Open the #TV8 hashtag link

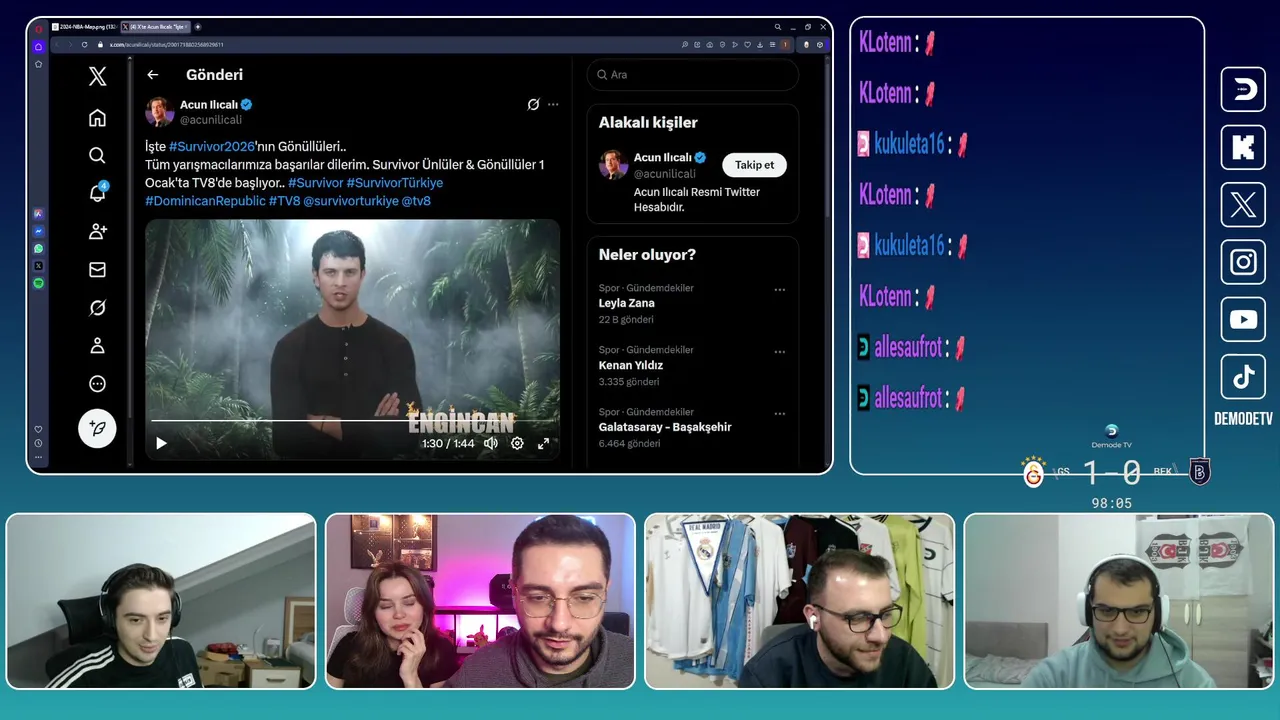[284, 201]
